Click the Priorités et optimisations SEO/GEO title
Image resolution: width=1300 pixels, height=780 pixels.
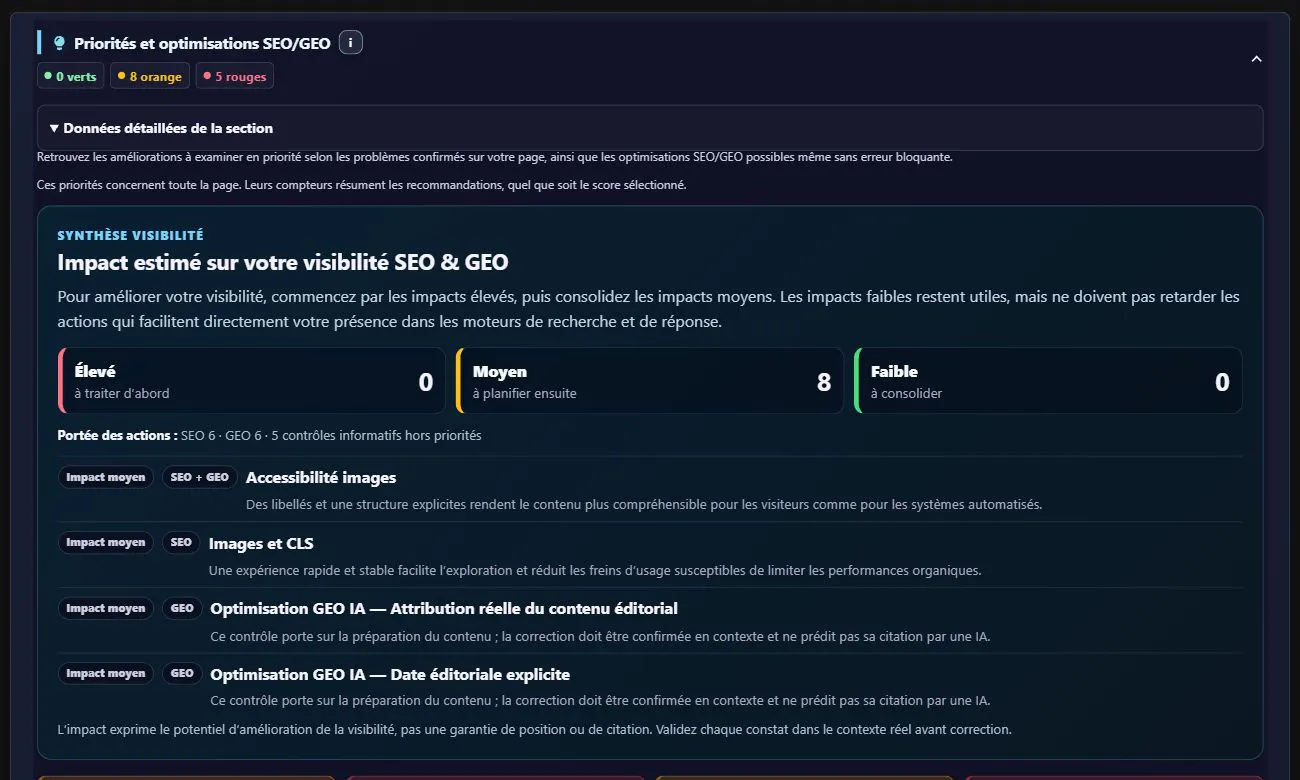(202, 44)
